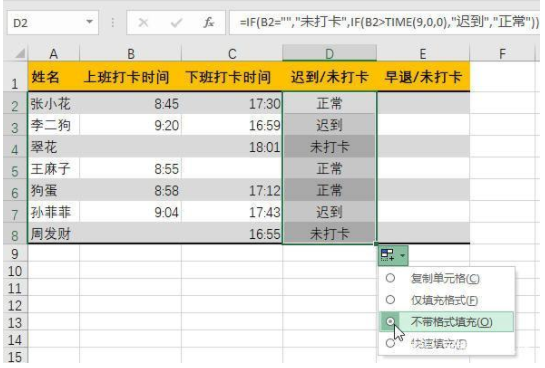Click the cell containing 周发财
The width and height of the screenshot is (545, 368).
[54, 233]
